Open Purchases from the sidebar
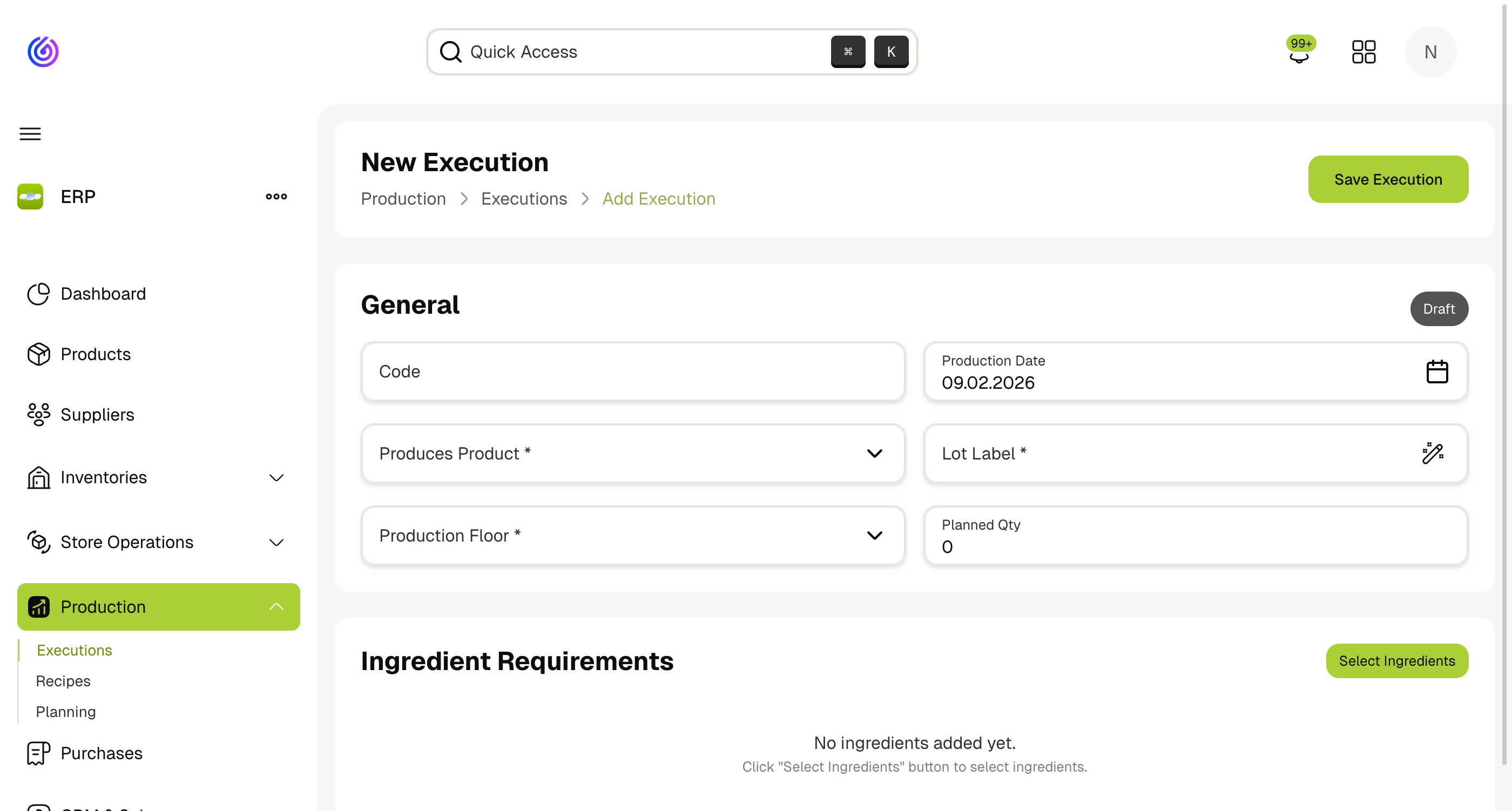 [x=101, y=753]
